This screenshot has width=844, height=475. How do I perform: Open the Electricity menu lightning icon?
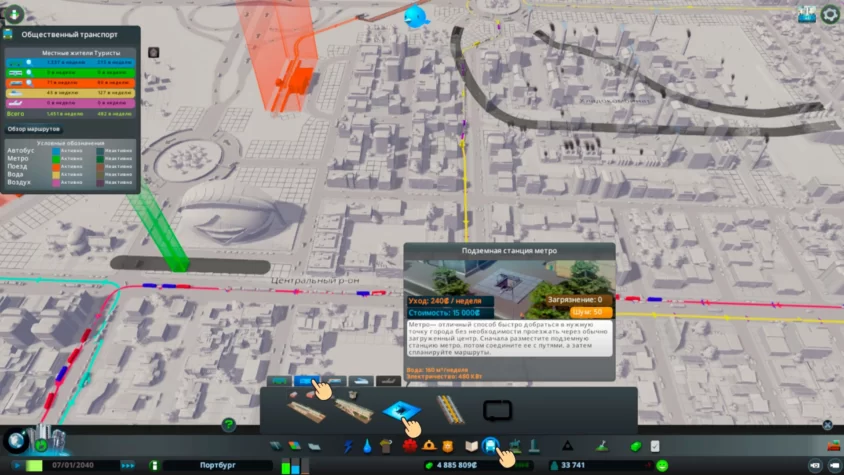coord(348,446)
